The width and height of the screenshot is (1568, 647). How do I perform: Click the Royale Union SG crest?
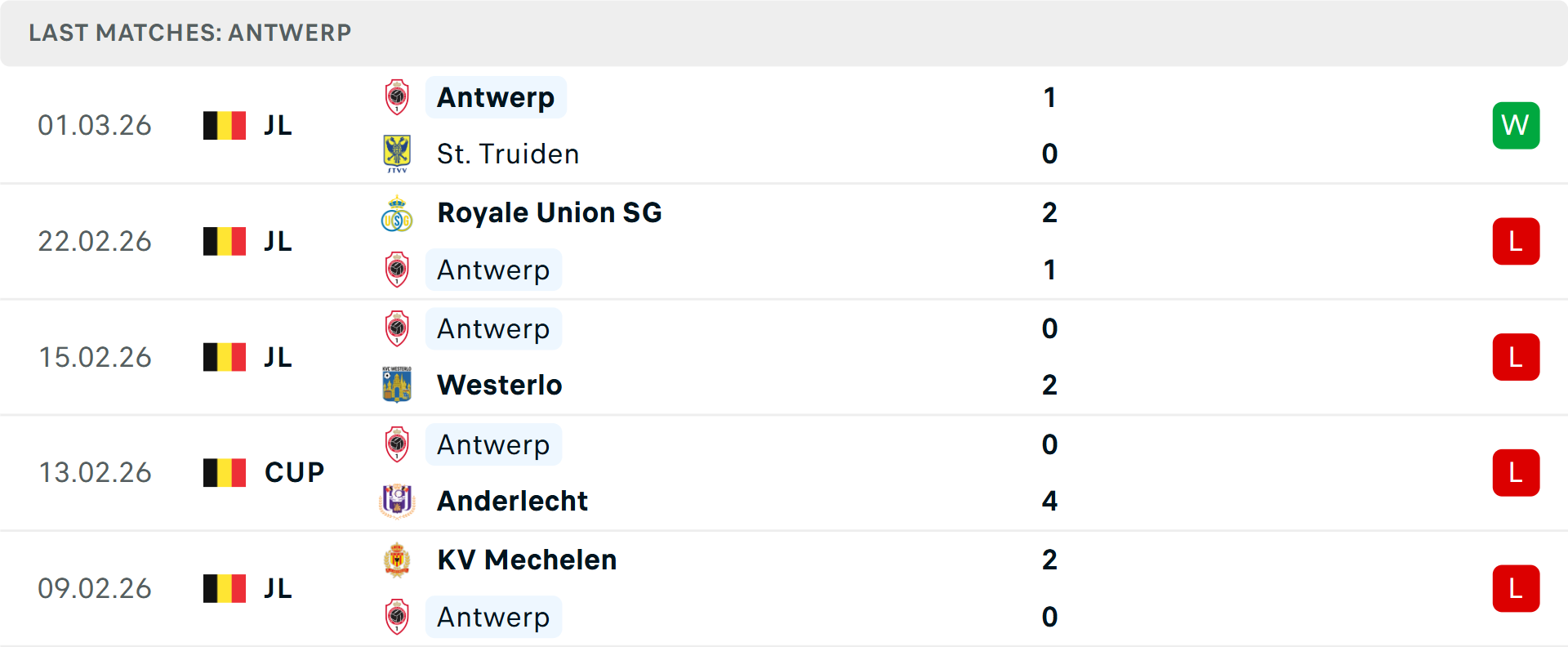(x=397, y=214)
